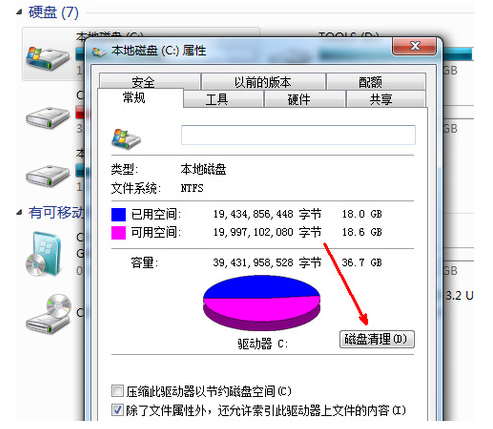Select the third hard drive icon in Explorer
Screen dimensions: 493x429
pos(48,176)
